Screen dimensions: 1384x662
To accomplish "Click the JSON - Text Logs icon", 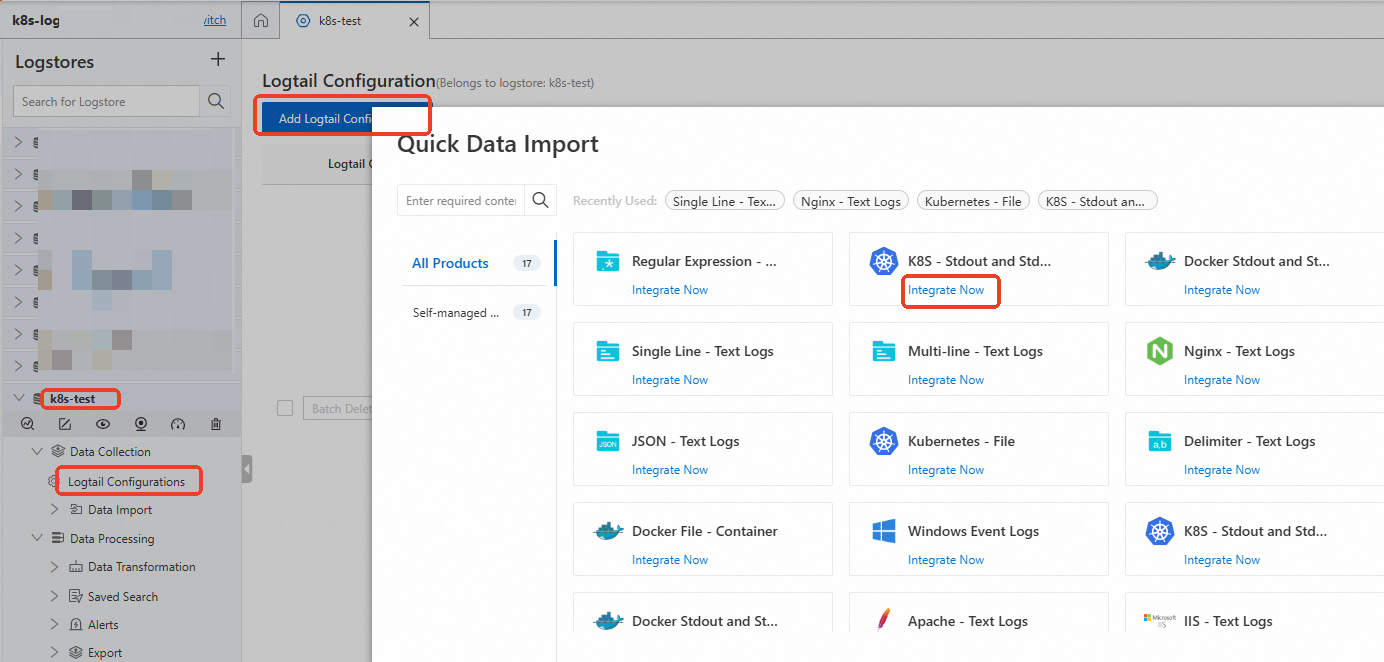I will click(x=608, y=442).
